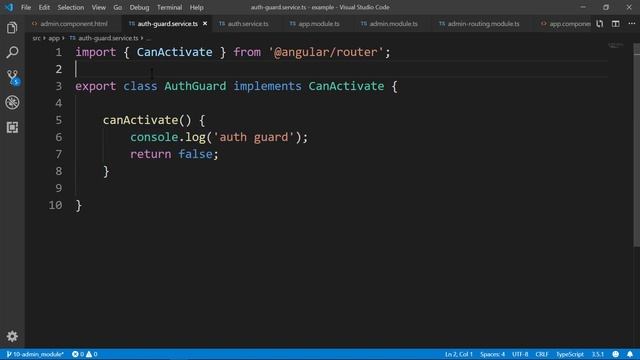The width and height of the screenshot is (640, 360).
Task: Click the '@angular/router' string
Action: 326,52
